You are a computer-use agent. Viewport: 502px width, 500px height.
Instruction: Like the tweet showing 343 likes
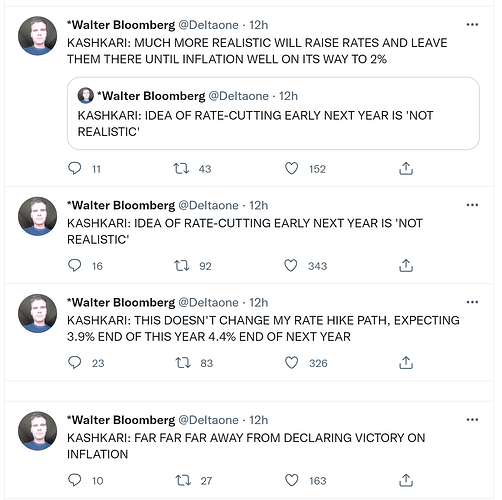click(x=291, y=266)
